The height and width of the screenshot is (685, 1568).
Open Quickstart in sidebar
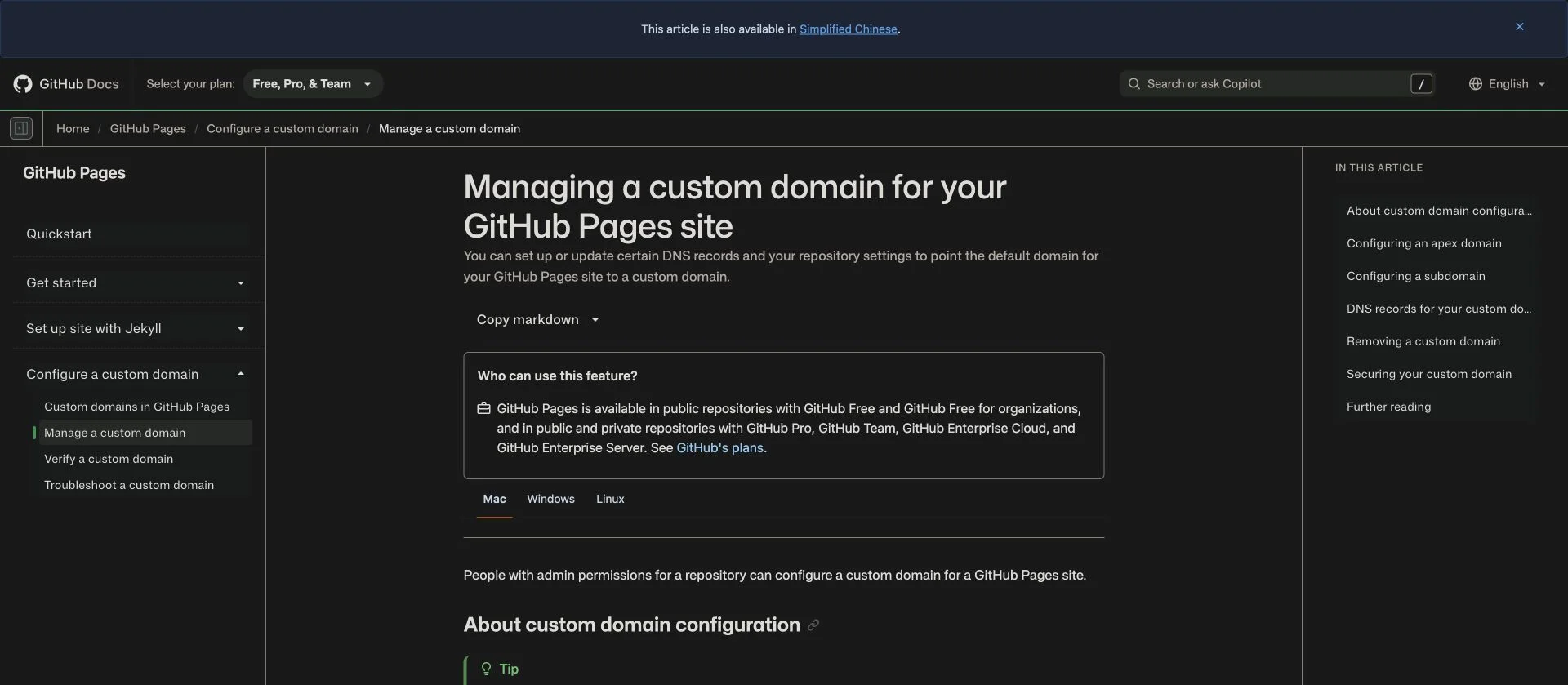[x=136, y=234]
